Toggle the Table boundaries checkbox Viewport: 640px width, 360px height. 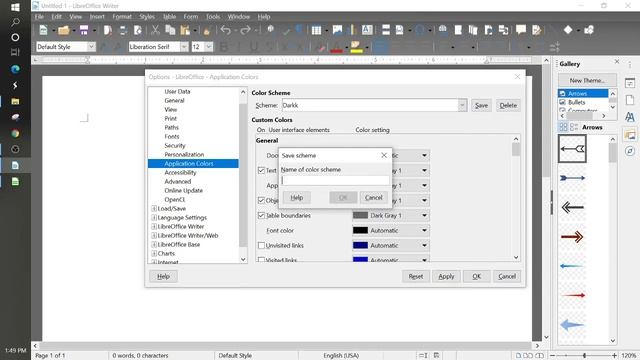(x=261, y=216)
